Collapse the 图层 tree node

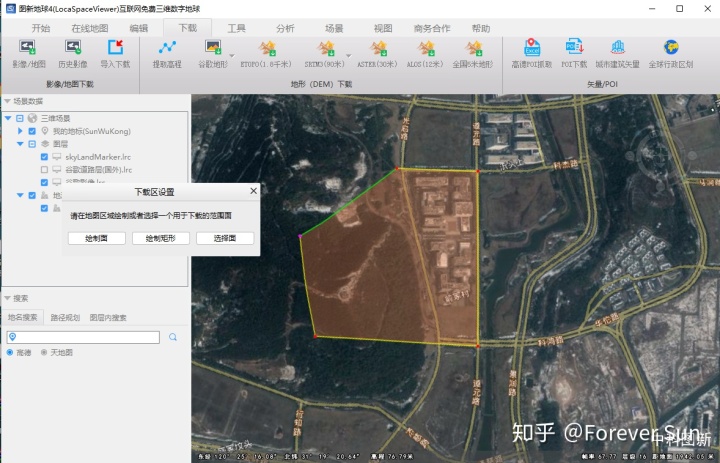coord(20,144)
